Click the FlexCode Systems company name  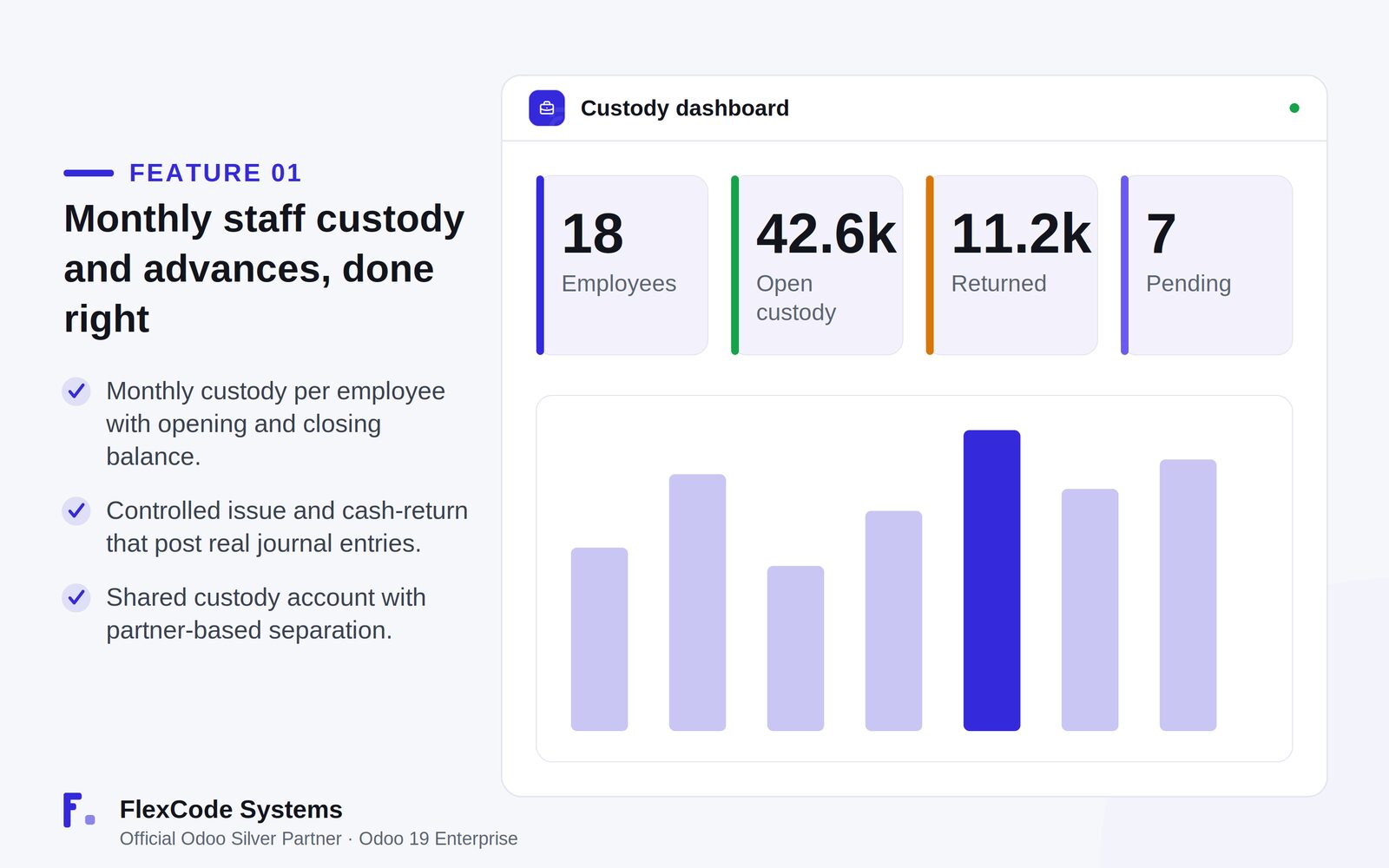(231, 810)
